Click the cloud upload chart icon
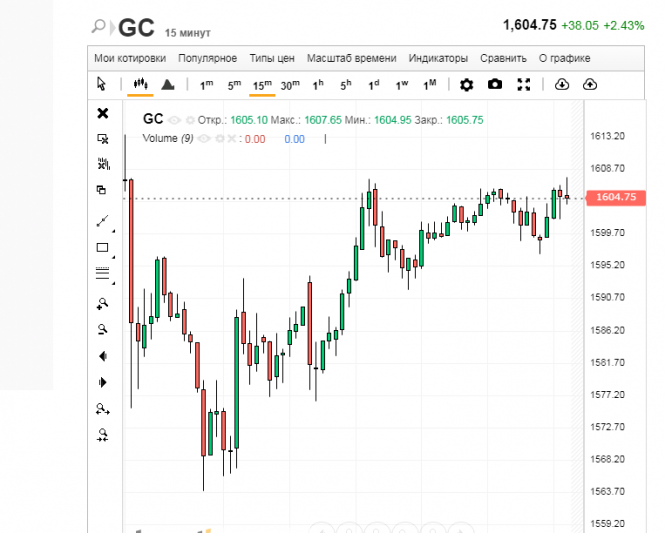The image size is (665, 533). 589,85
